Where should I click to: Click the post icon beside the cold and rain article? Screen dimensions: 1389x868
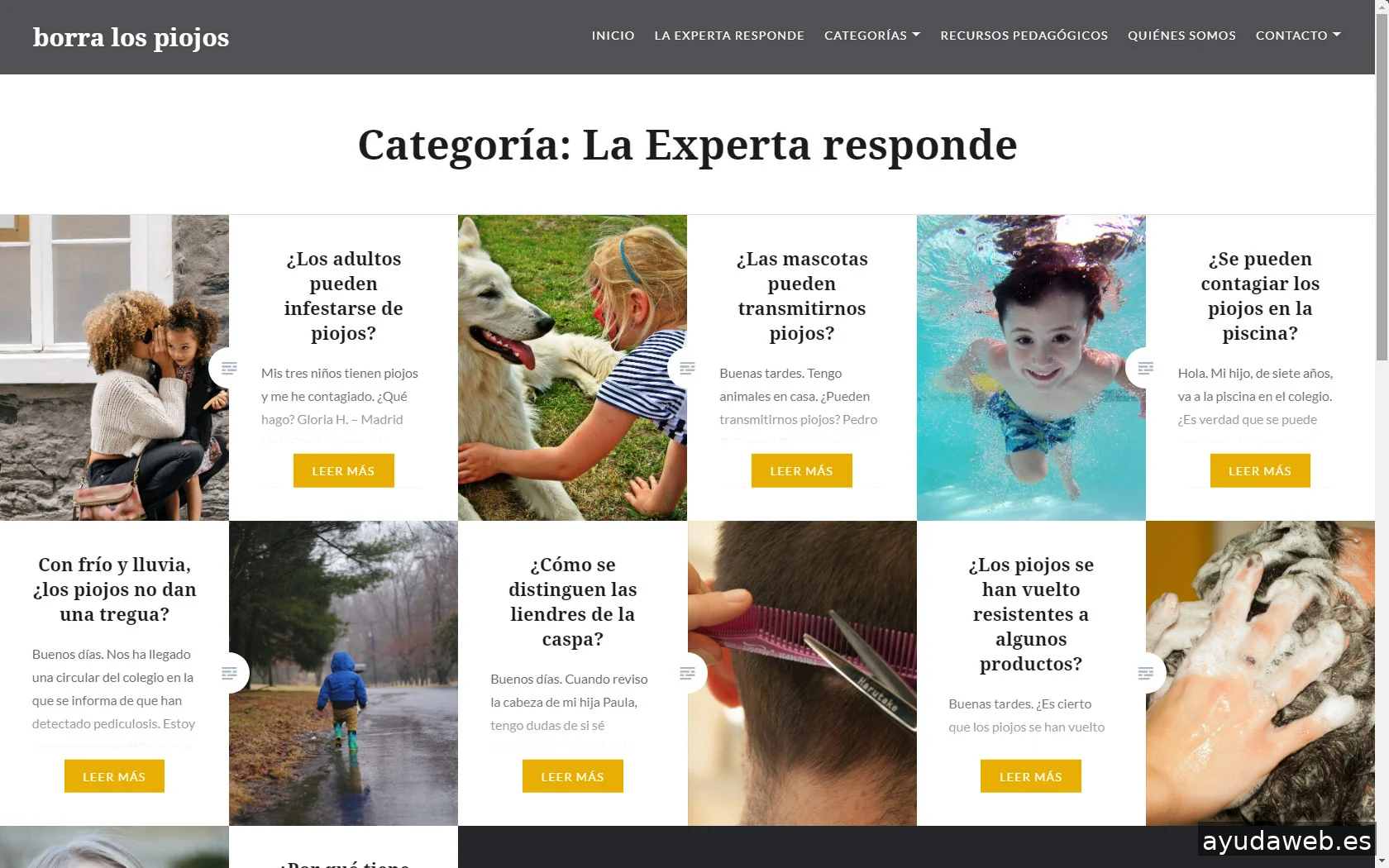click(229, 673)
